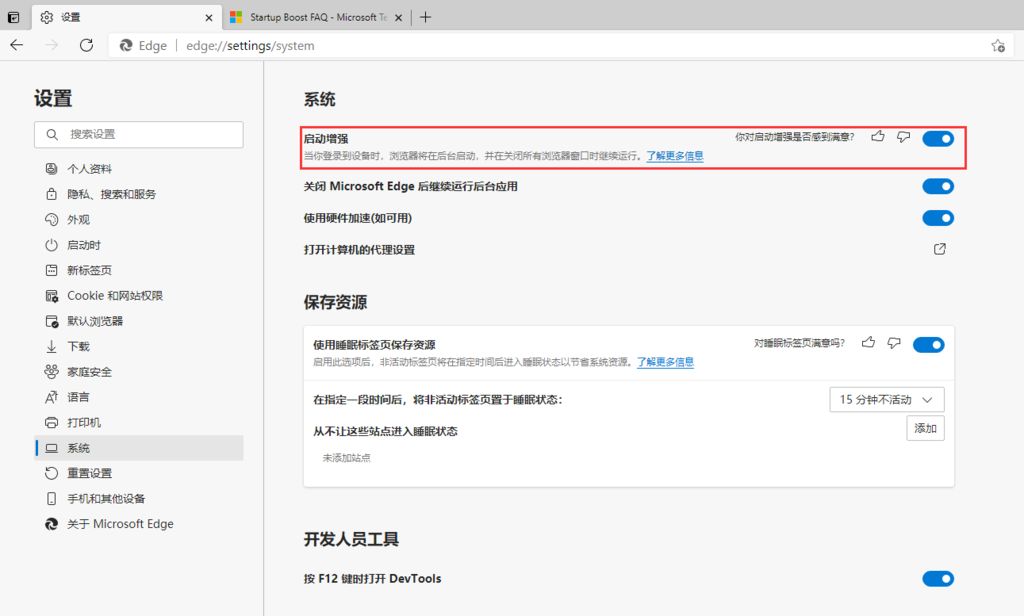1024x616 pixels.
Task: Open the 15 分钟不活动 dropdown
Action: [x=886, y=400]
